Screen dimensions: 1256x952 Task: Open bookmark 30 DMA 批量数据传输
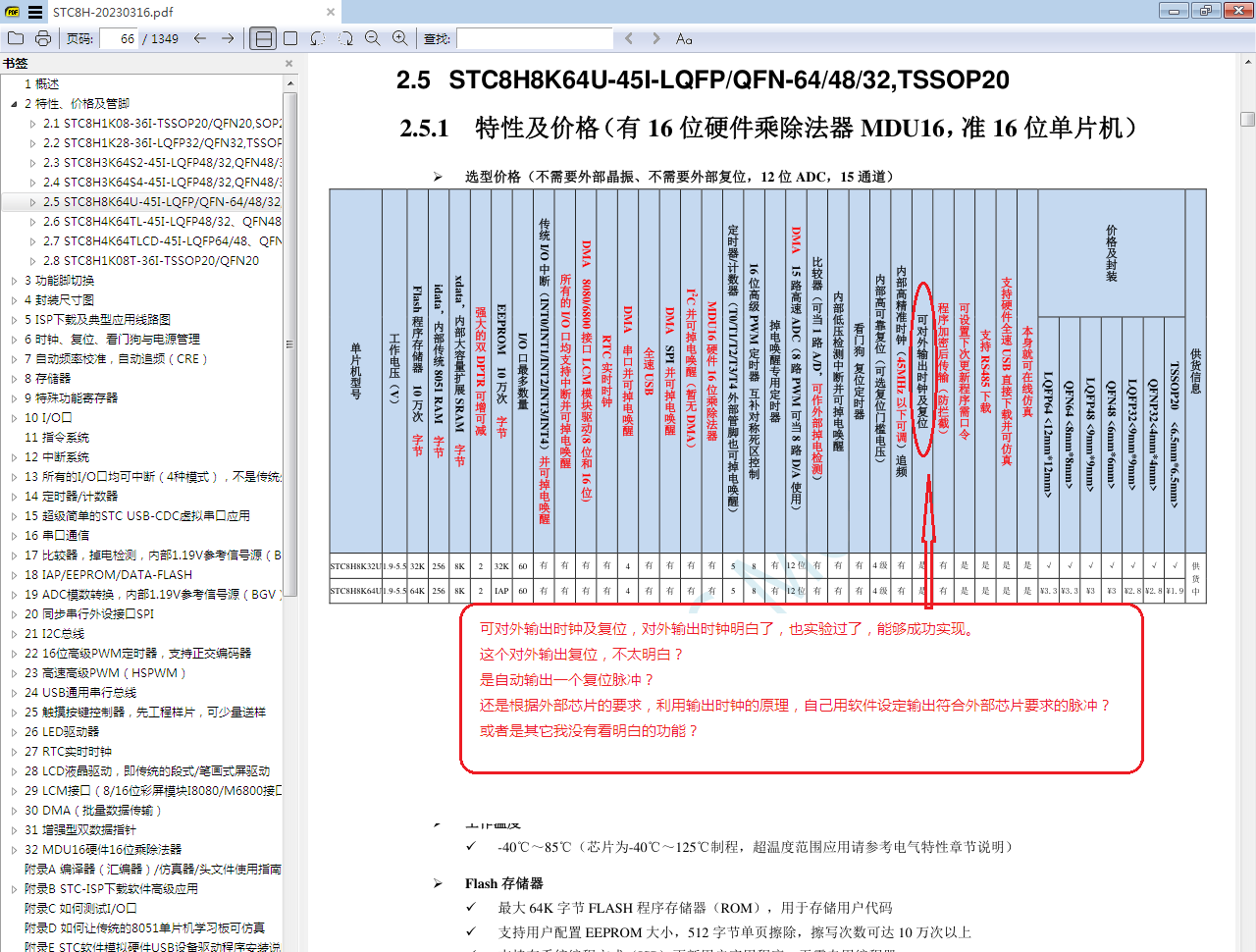click(93, 810)
